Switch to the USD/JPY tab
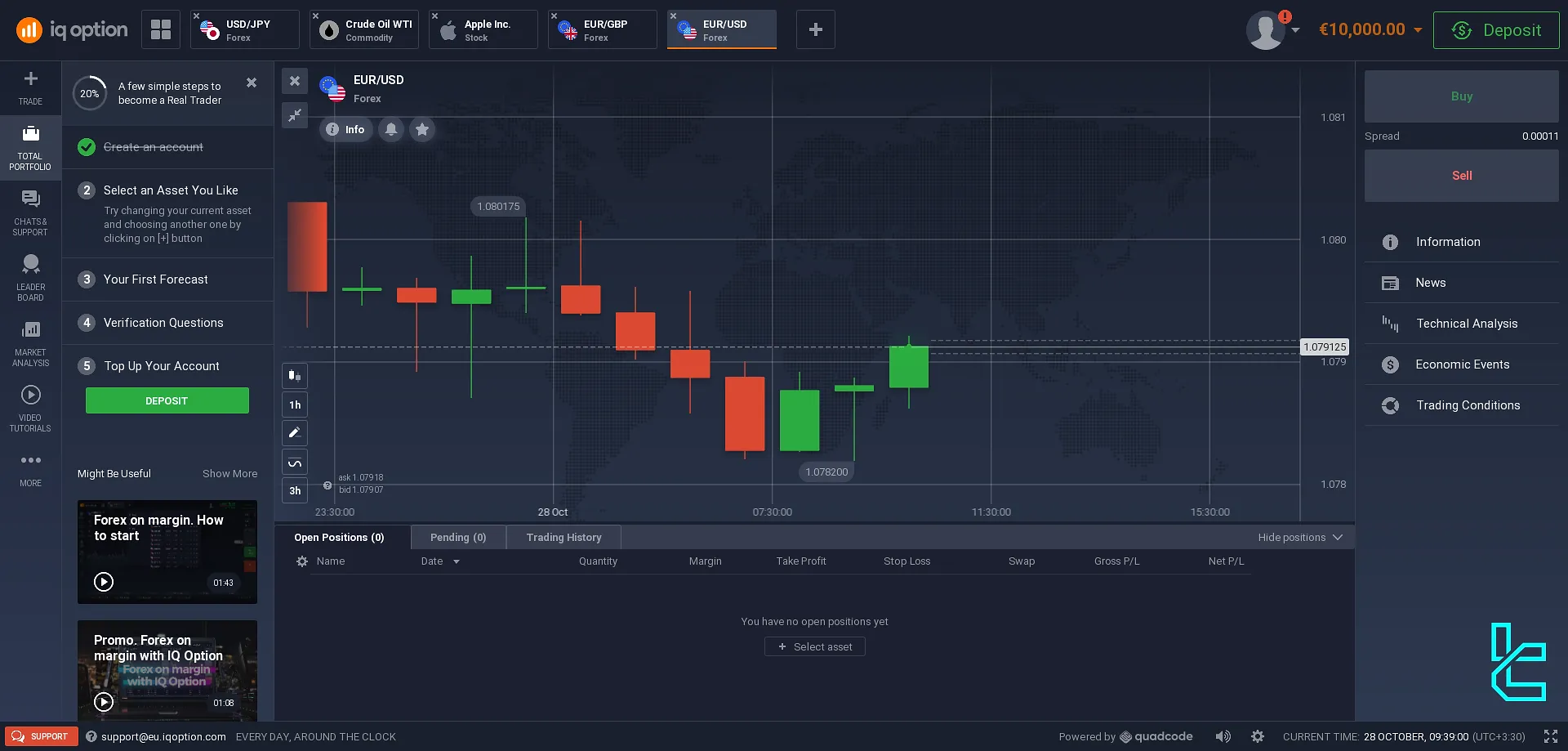 tap(245, 30)
